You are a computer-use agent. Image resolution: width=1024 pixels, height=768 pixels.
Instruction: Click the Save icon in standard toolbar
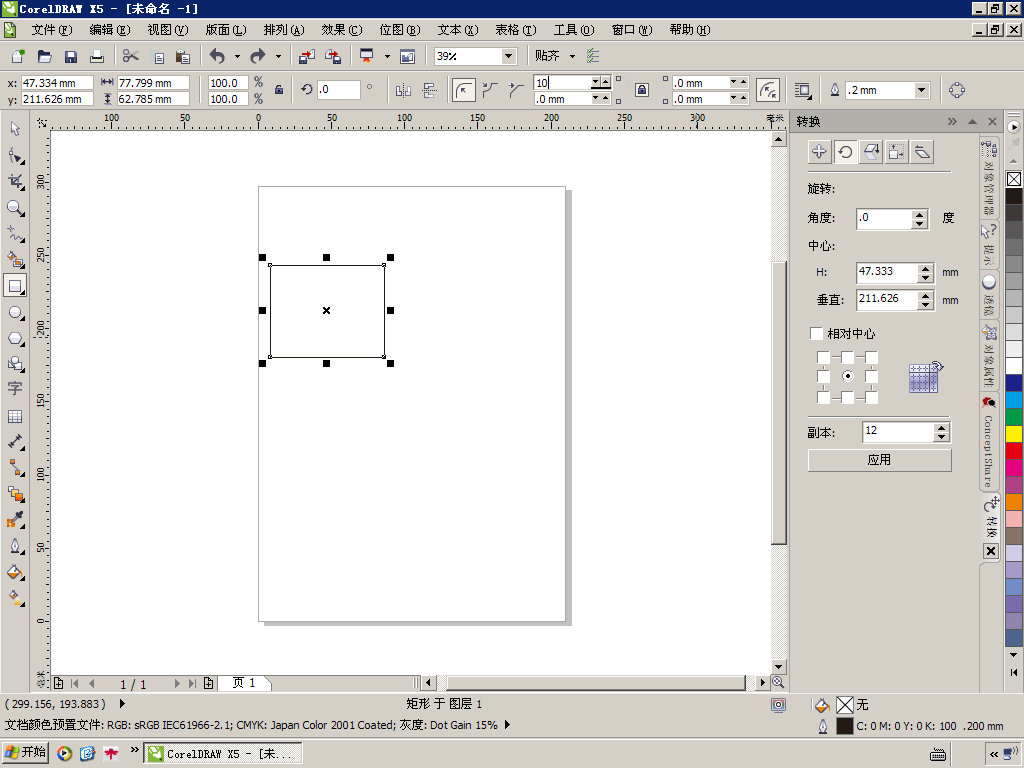pyautogui.click(x=71, y=57)
